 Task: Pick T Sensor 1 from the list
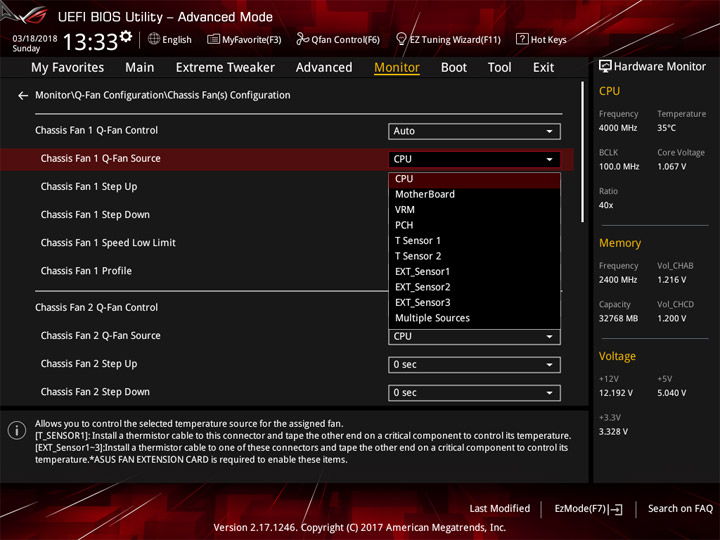474,241
